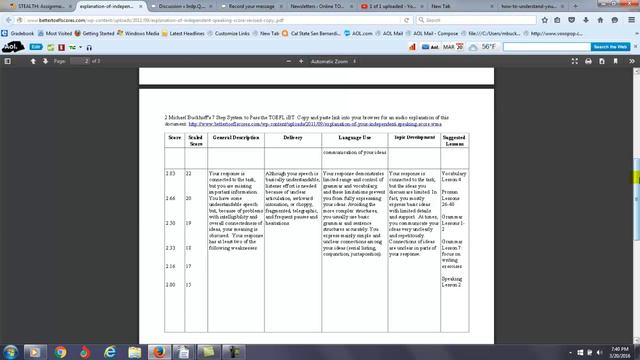This screenshot has height=360, width=640.
Task: Open File Explorer from taskbar
Action: click(135, 352)
